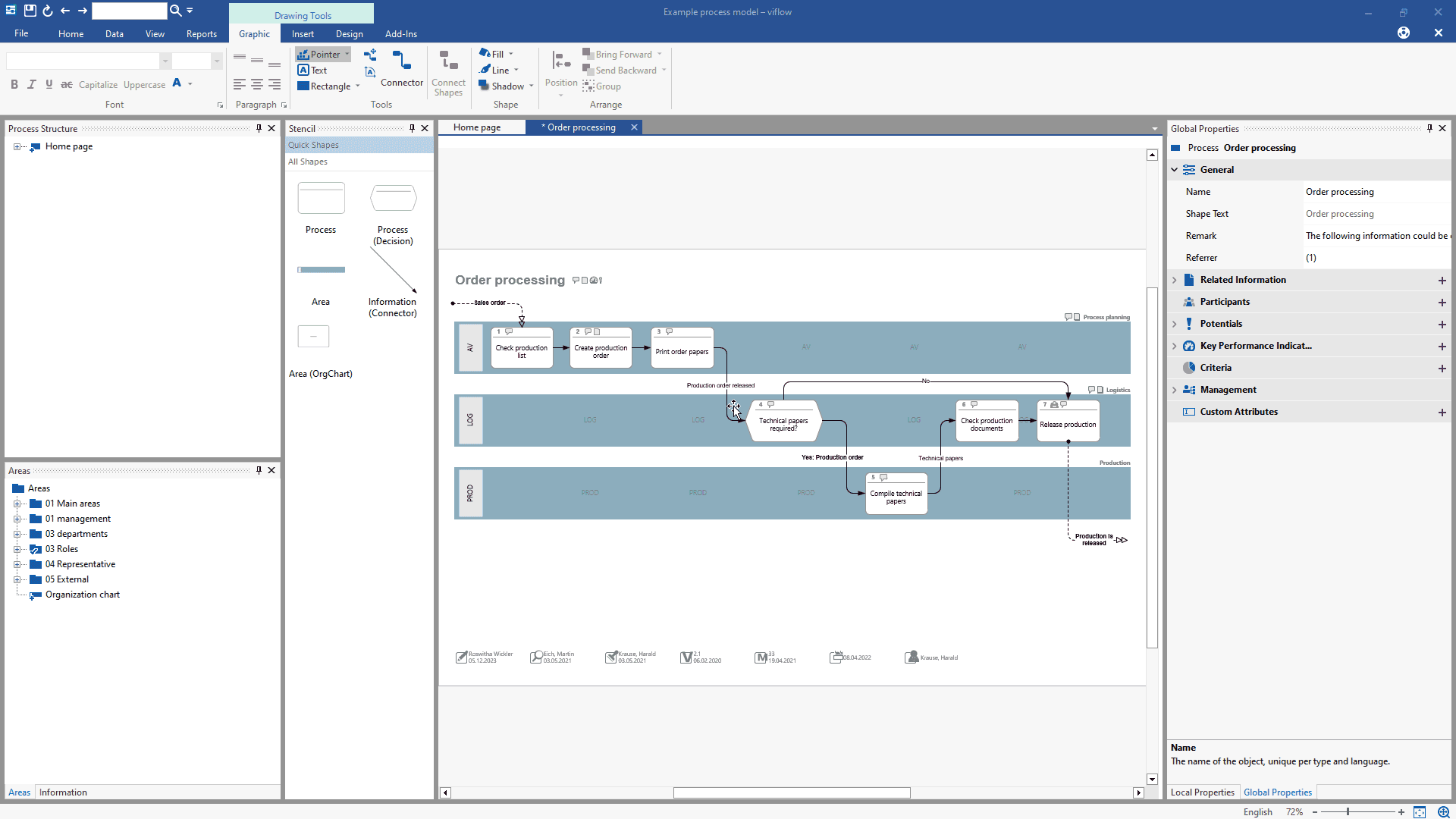The width and height of the screenshot is (1456, 819).
Task: Select the Connector tool
Action: point(401,68)
